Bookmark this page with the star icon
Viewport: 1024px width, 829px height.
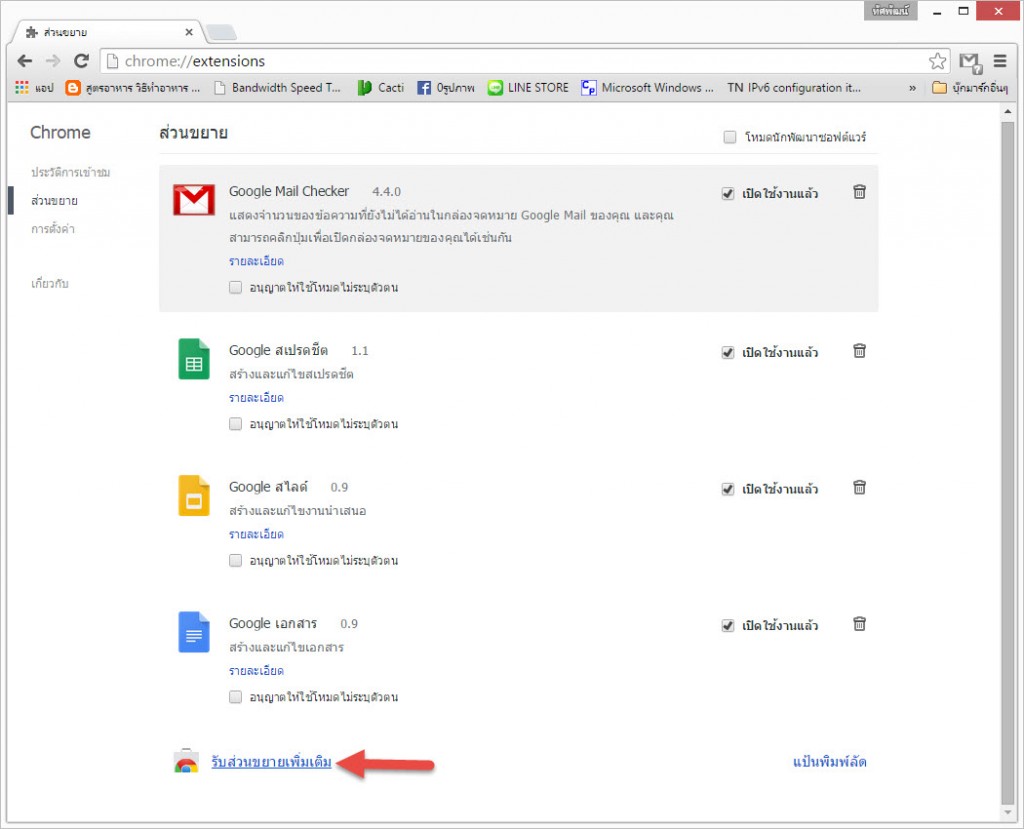[937, 61]
